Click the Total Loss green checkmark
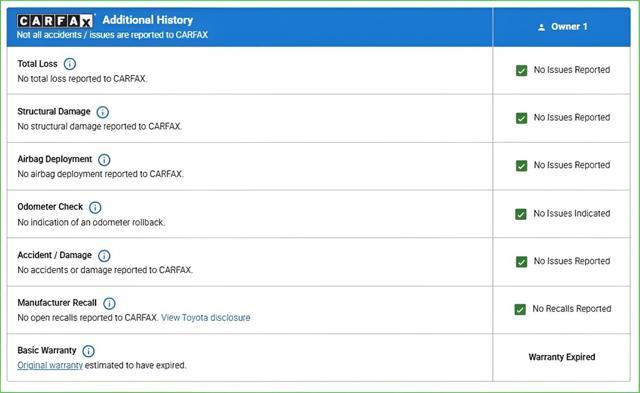 (x=521, y=71)
